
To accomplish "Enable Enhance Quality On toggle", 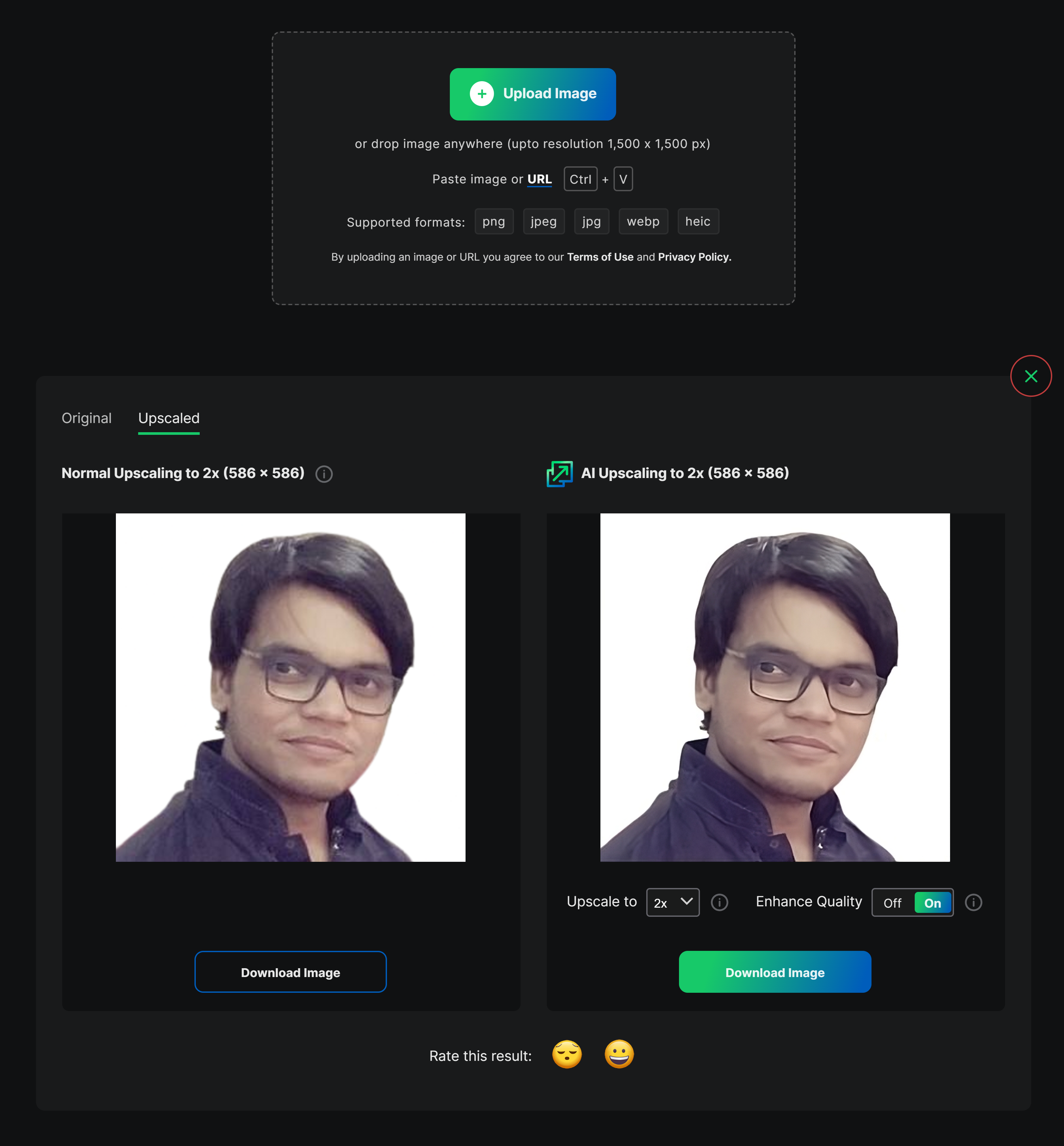I will click(x=931, y=901).
